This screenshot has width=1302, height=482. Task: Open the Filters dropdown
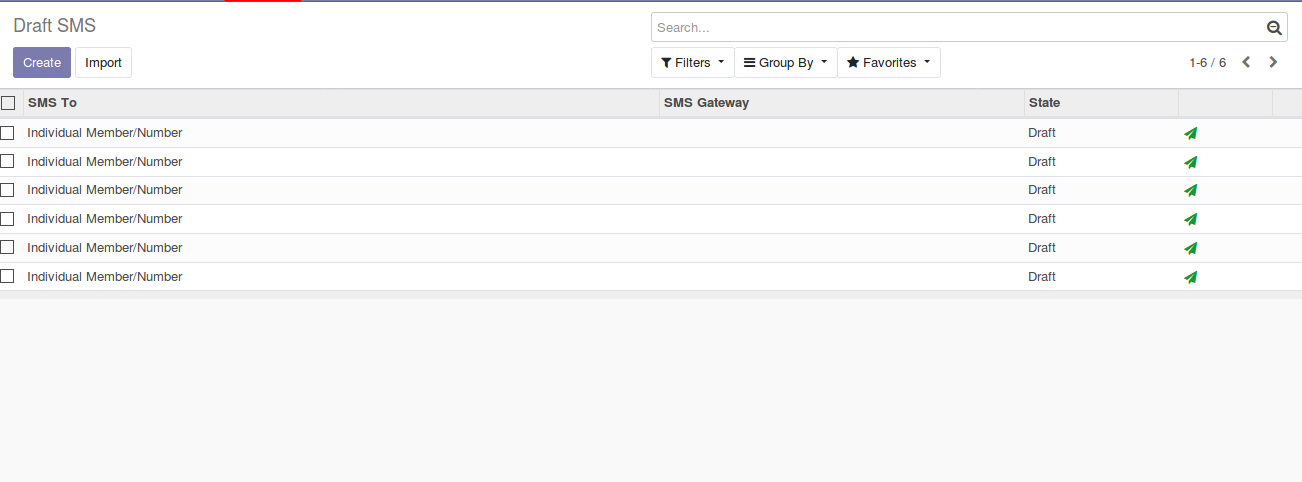coord(692,63)
